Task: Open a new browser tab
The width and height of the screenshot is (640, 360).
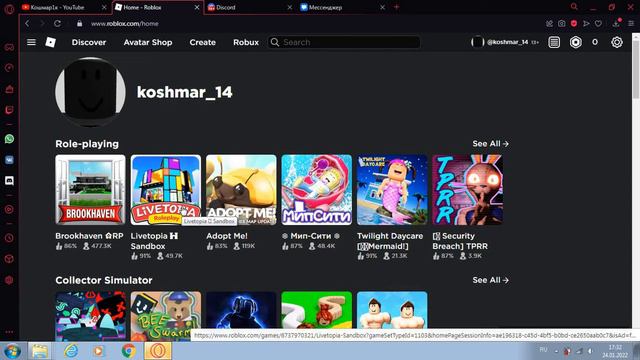Action: (396, 7)
